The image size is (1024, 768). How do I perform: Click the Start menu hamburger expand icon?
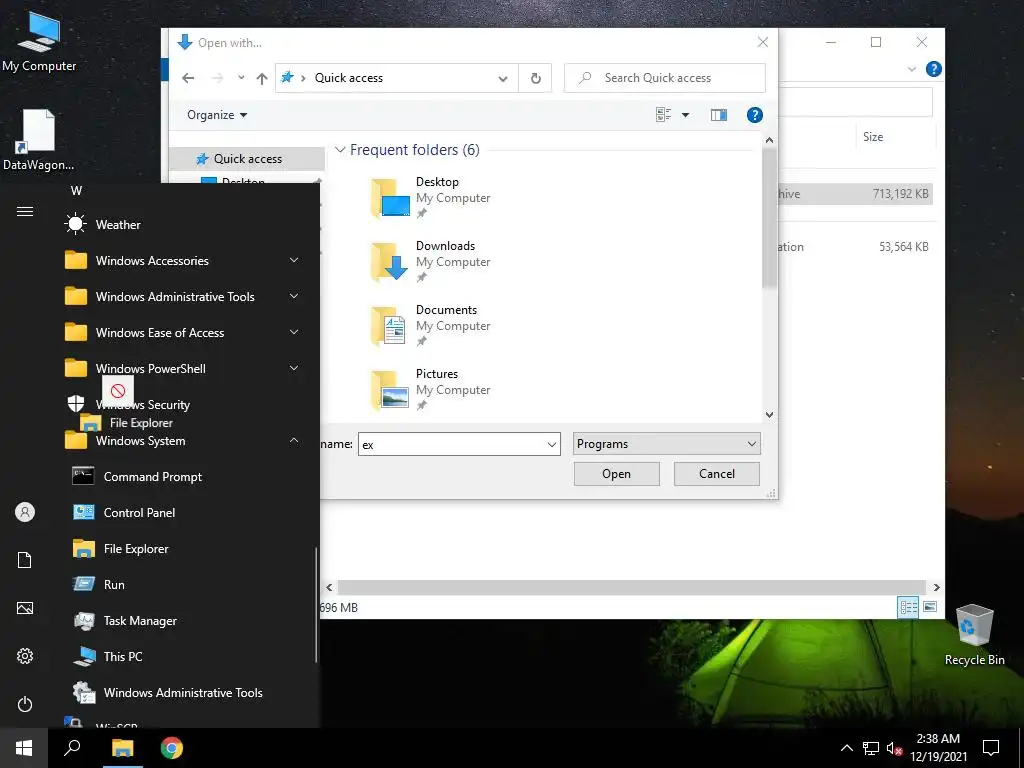click(x=25, y=211)
